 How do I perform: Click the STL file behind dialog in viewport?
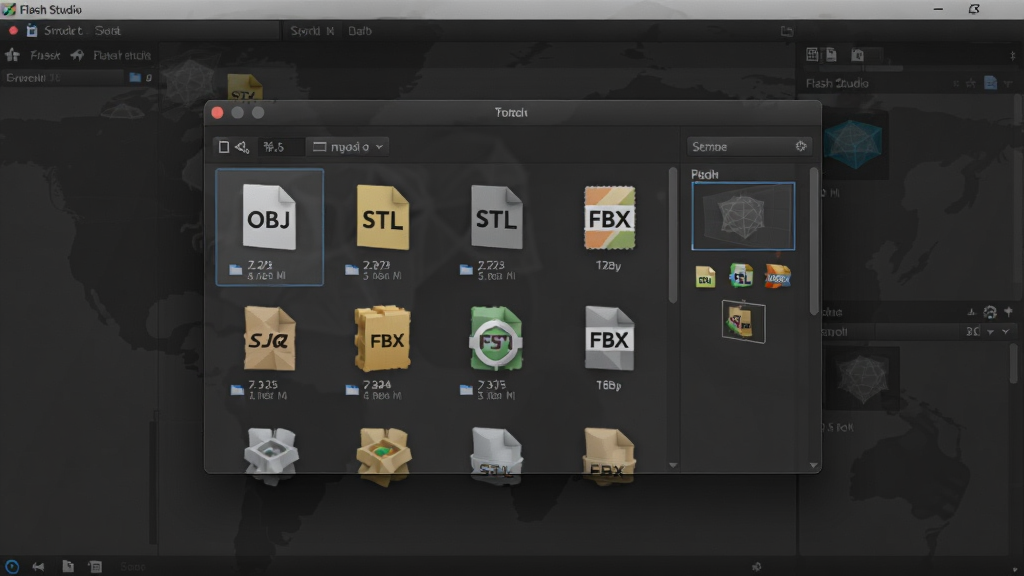coord(244,88)
